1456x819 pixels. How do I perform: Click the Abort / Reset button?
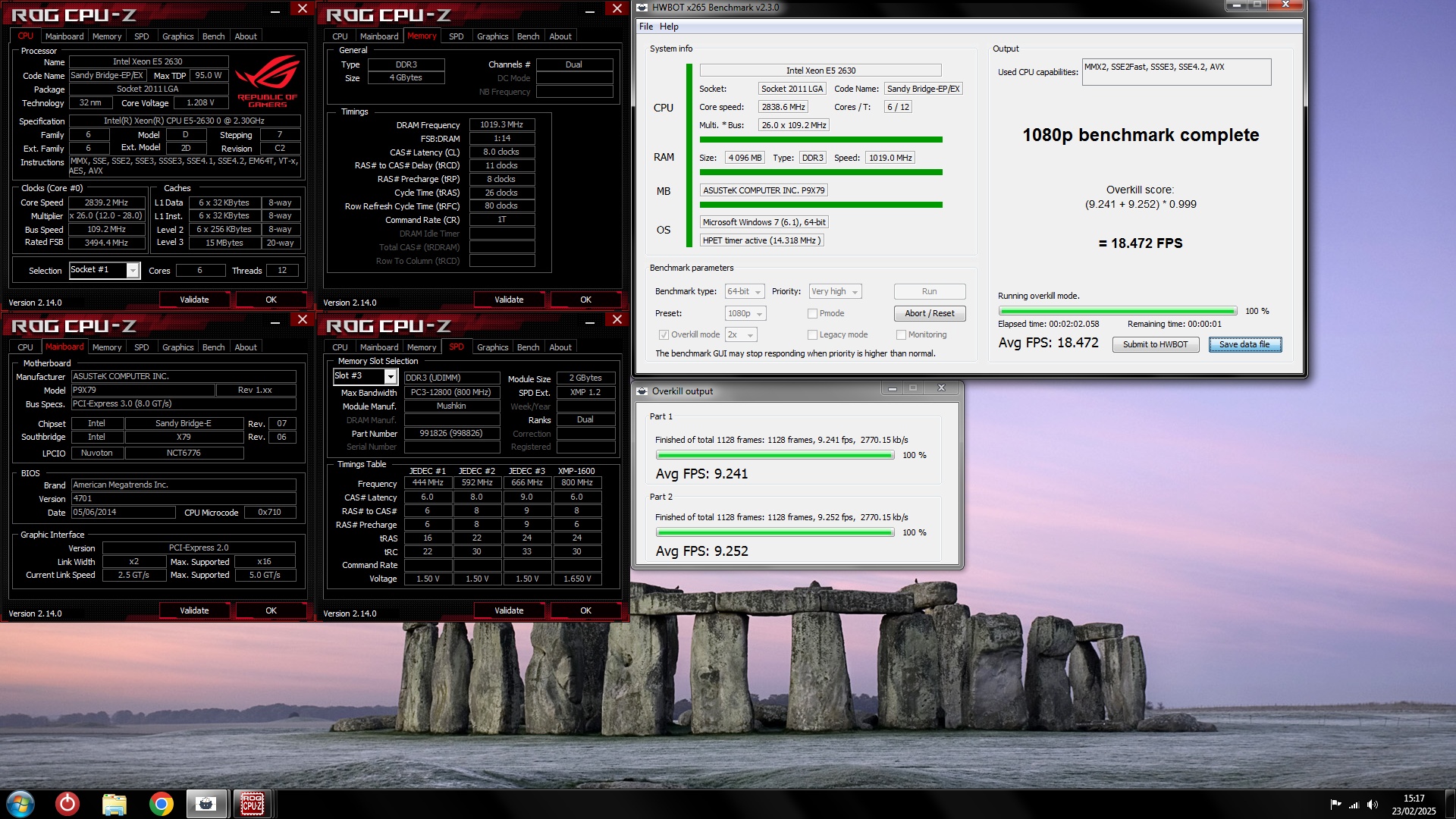point(929,313)
